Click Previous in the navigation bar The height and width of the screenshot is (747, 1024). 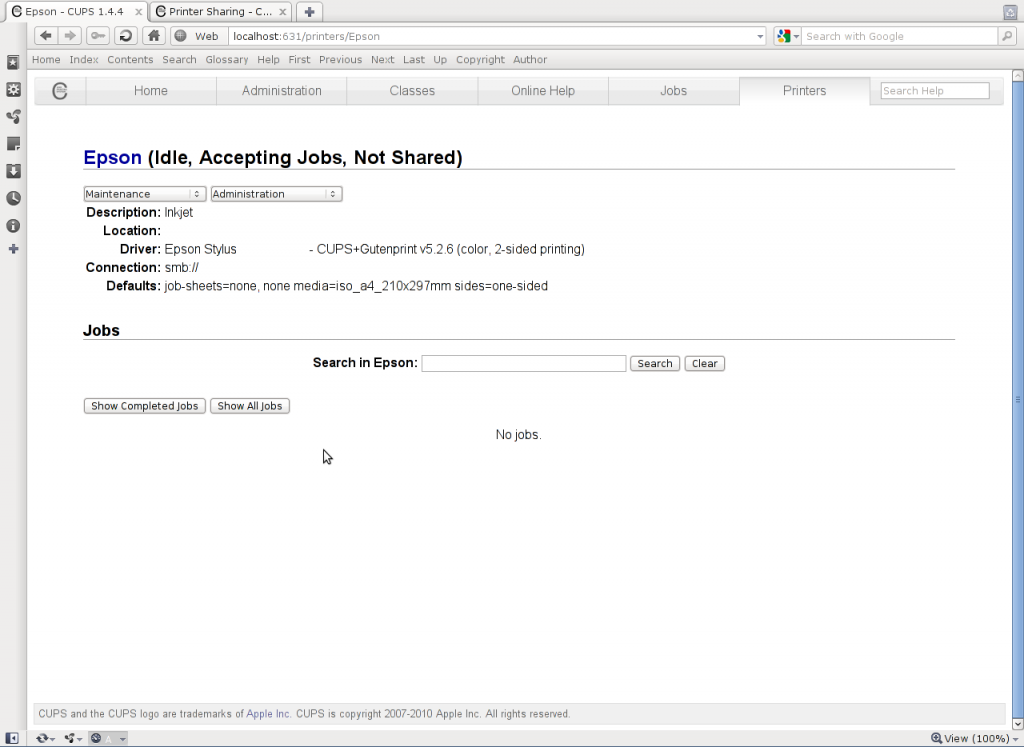pos(340,59)
